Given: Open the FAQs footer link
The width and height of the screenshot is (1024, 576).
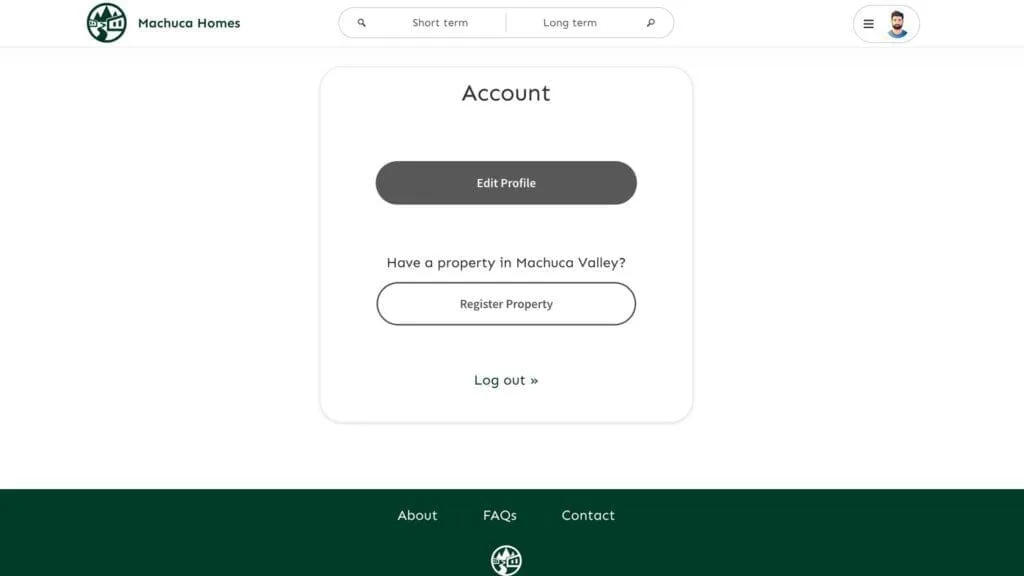Looking at the screenshot, I should click(x=500, y=515).
